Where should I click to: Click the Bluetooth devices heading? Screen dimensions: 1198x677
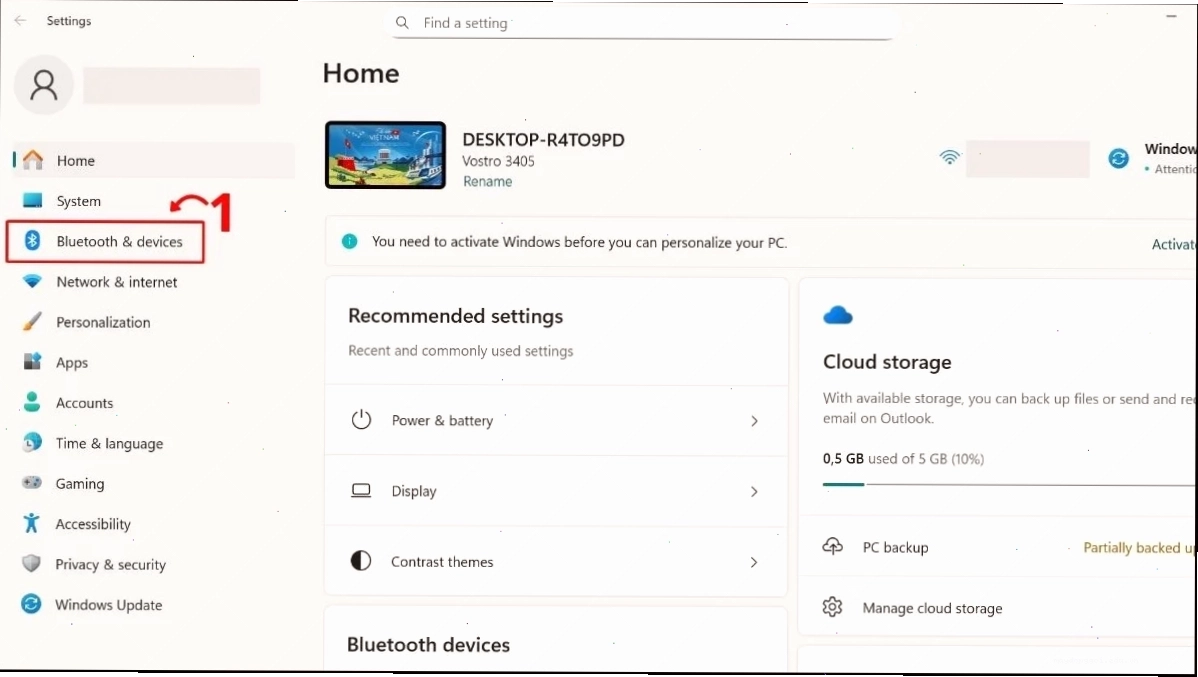click(428, 645)
